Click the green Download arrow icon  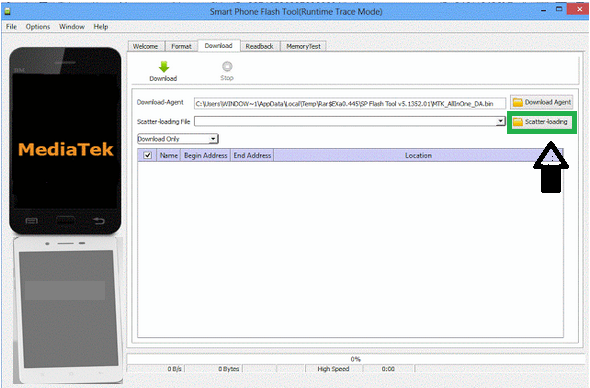click(164, 67)
